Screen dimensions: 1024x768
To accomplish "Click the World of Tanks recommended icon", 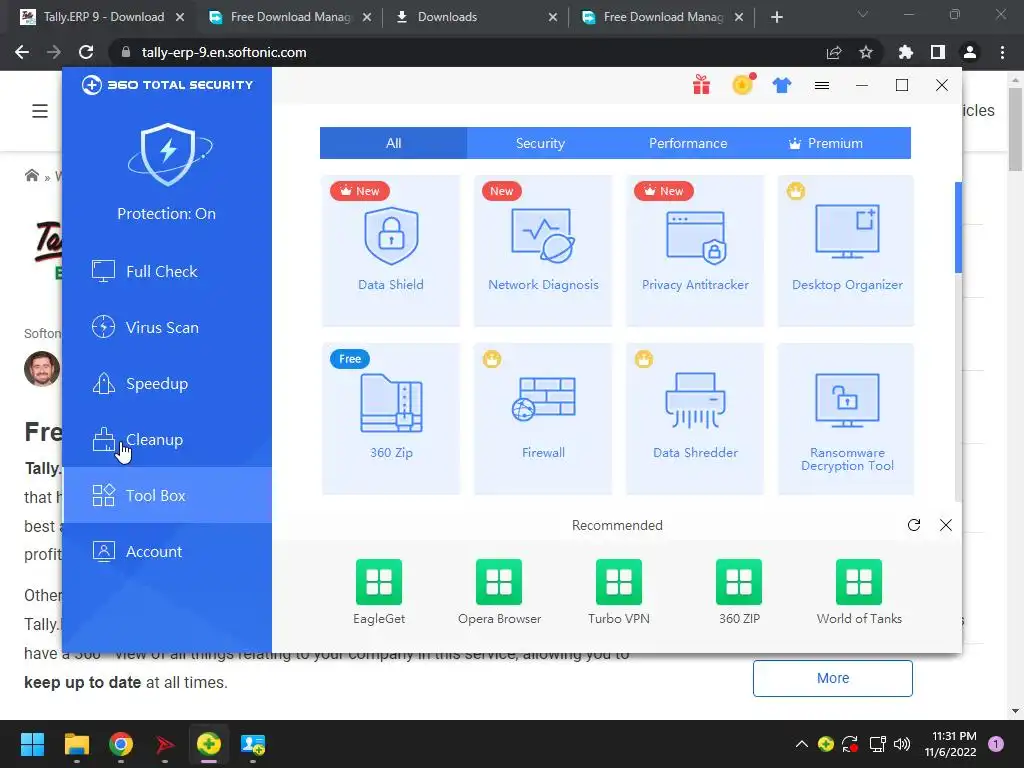I will click(859, 582).
